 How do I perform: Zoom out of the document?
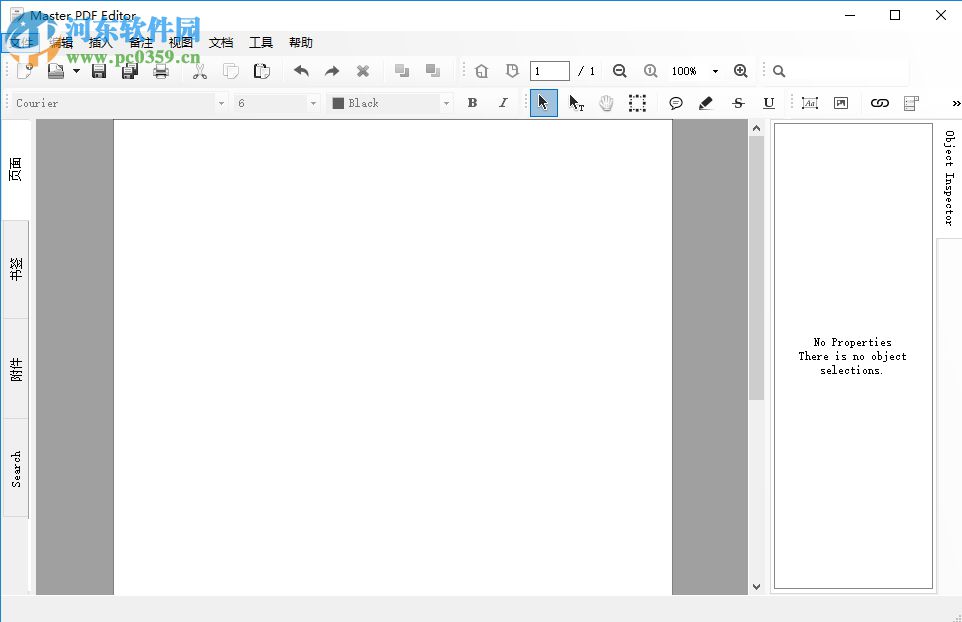619,70
